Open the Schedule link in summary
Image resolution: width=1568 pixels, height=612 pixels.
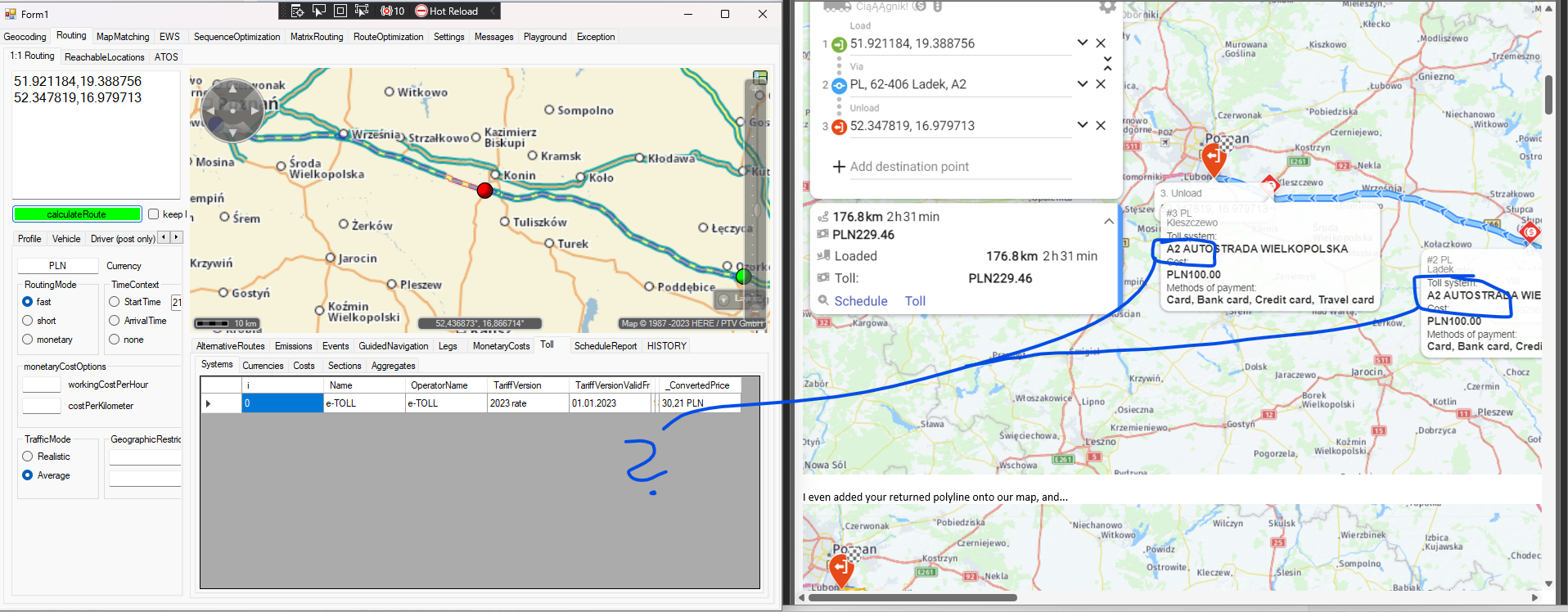coord(860,301)
